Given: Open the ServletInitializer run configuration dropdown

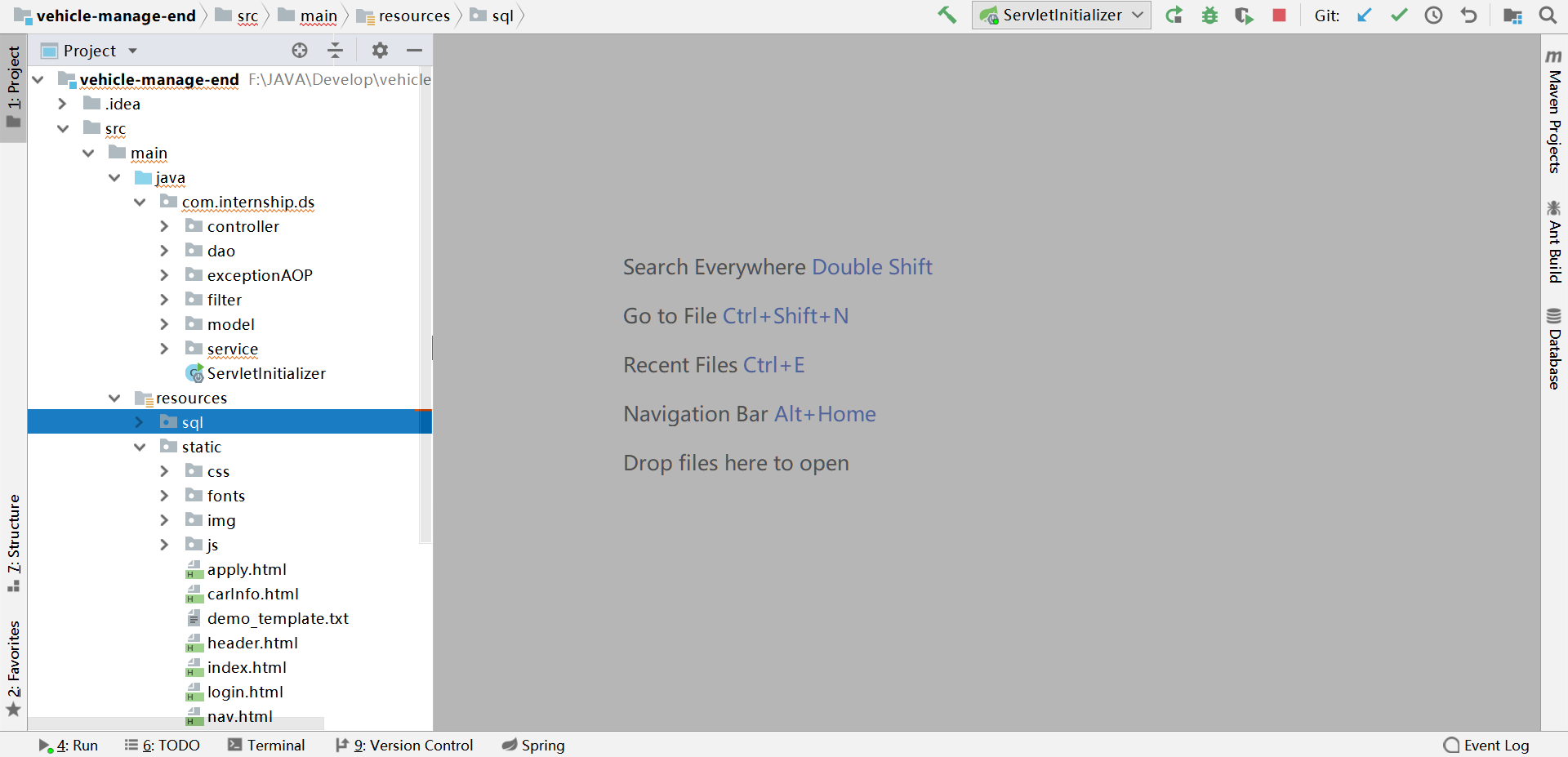Looking at the screenshot, I should pos(1061,15).
